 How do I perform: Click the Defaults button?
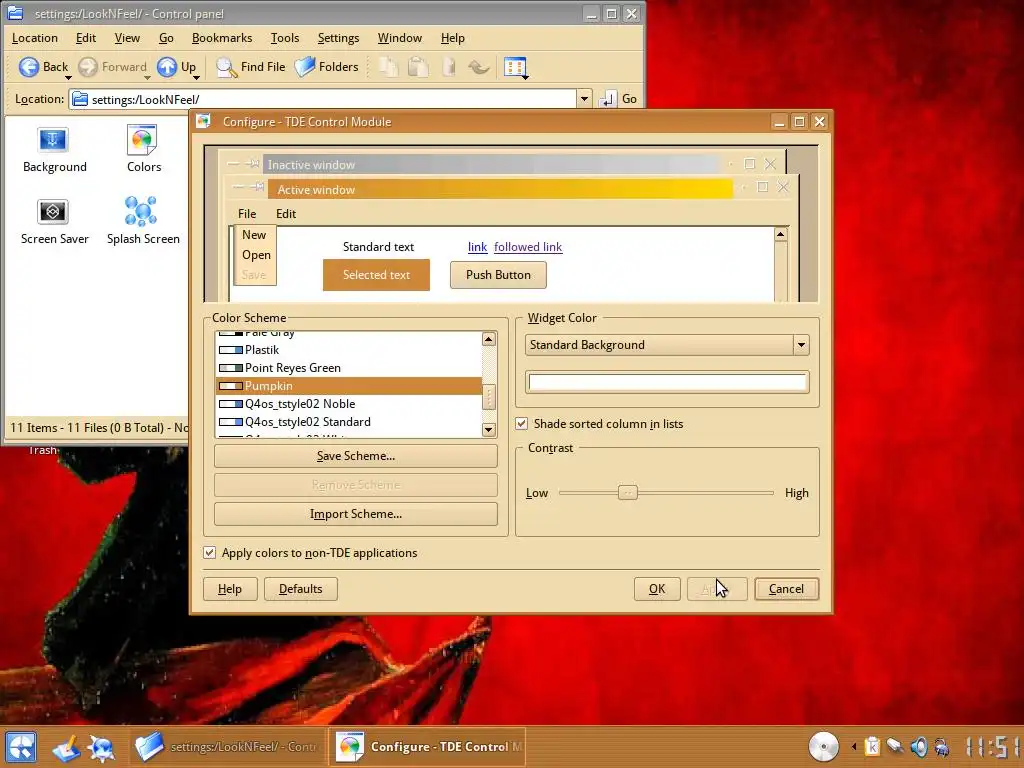coord(300,589)
